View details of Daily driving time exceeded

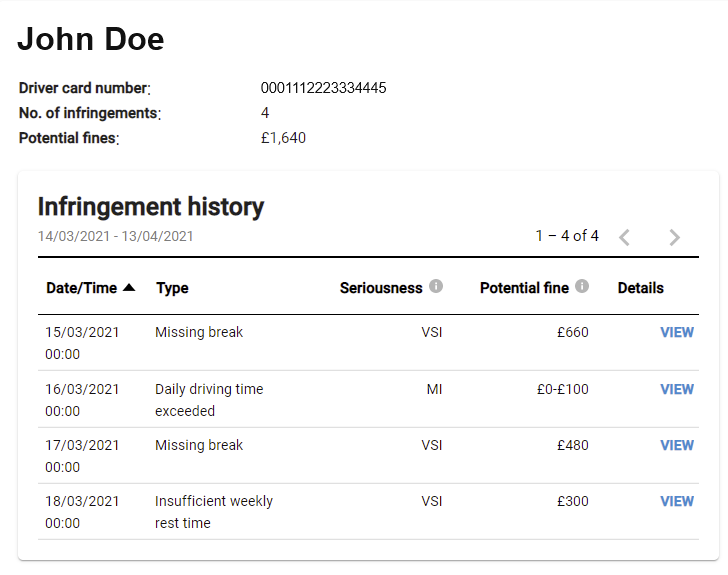pyautogui.click(x=677, y=389)
